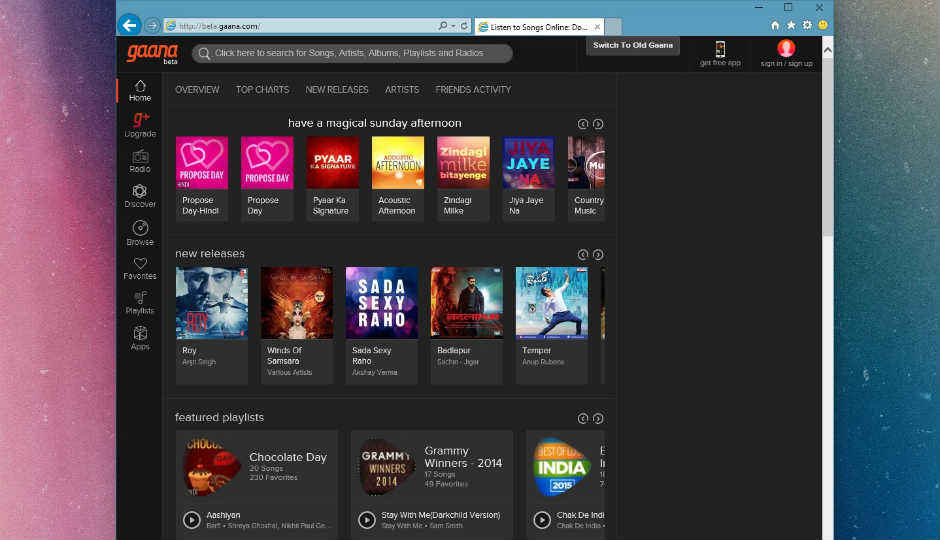Click Switch To Old Gaana button
The width and height of the screenshot is (940, 540).
pyautogui.click(x=632, y=46)
